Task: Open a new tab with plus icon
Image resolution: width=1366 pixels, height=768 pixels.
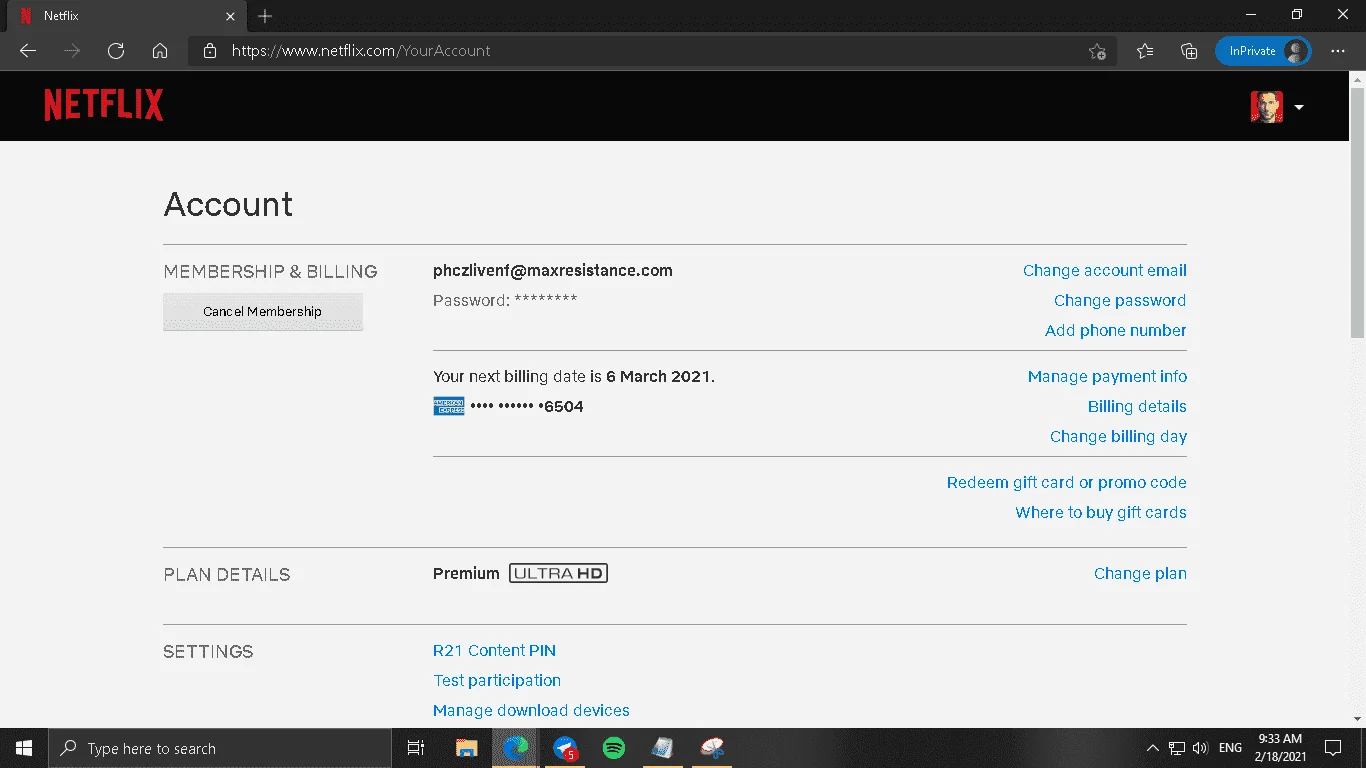Action: pos(264,16)
